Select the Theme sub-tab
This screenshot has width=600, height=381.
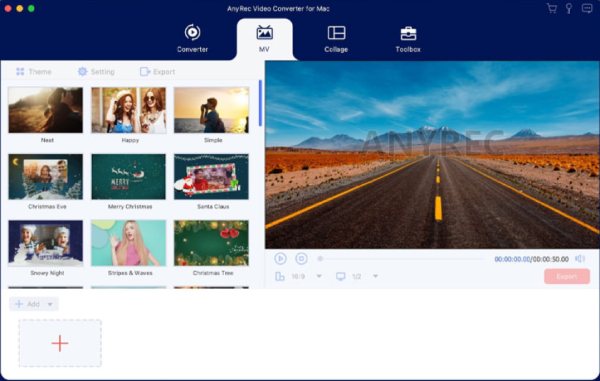click(x=34, y=72)
